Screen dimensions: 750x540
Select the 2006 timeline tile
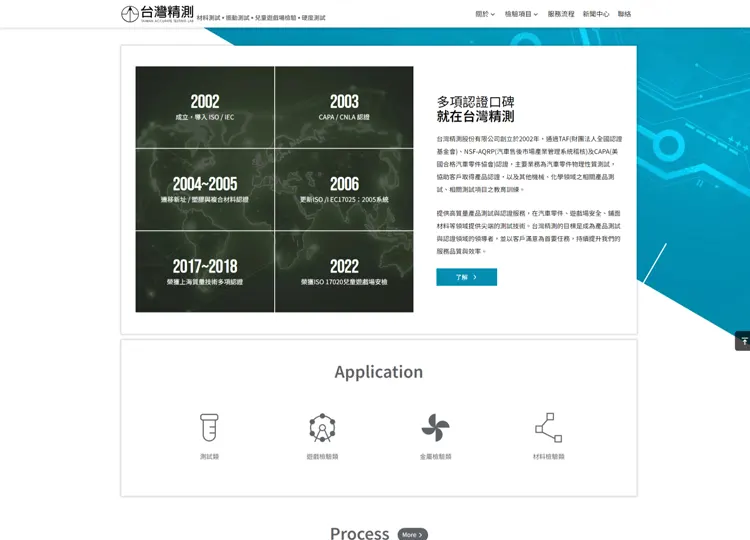[344, 189]
